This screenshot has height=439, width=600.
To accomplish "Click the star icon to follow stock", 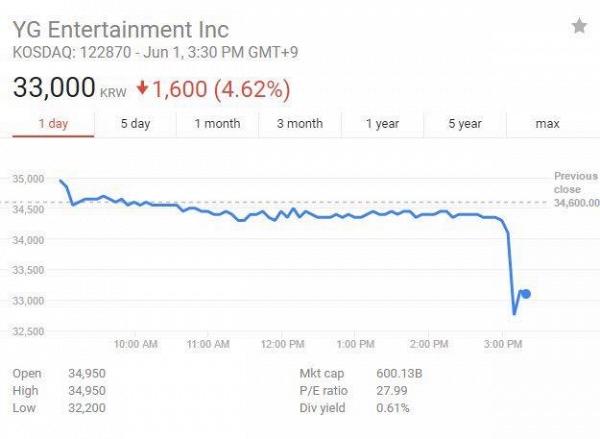I will 579,27.
